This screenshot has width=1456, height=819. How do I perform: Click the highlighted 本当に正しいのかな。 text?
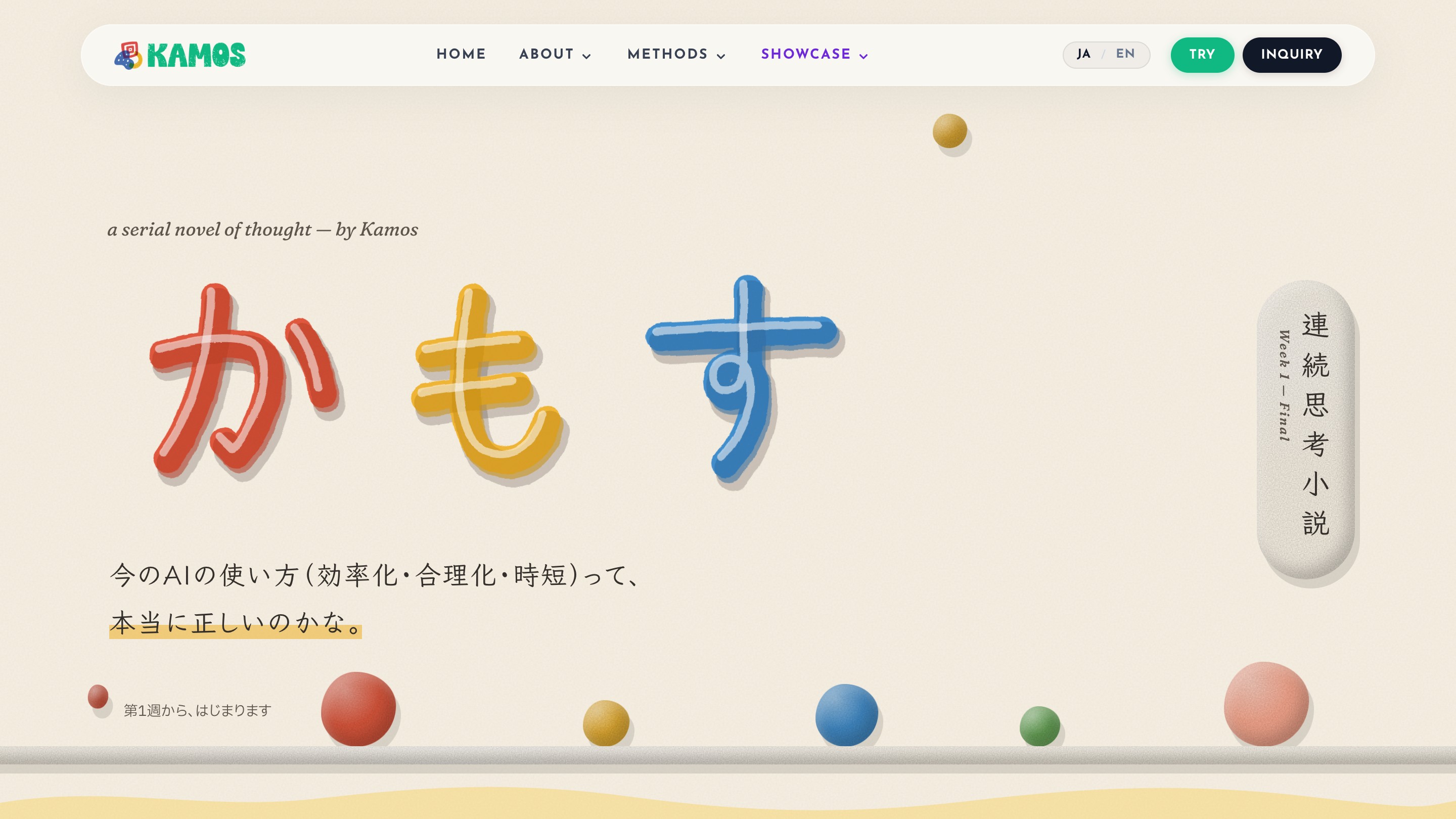click(235, 623)
